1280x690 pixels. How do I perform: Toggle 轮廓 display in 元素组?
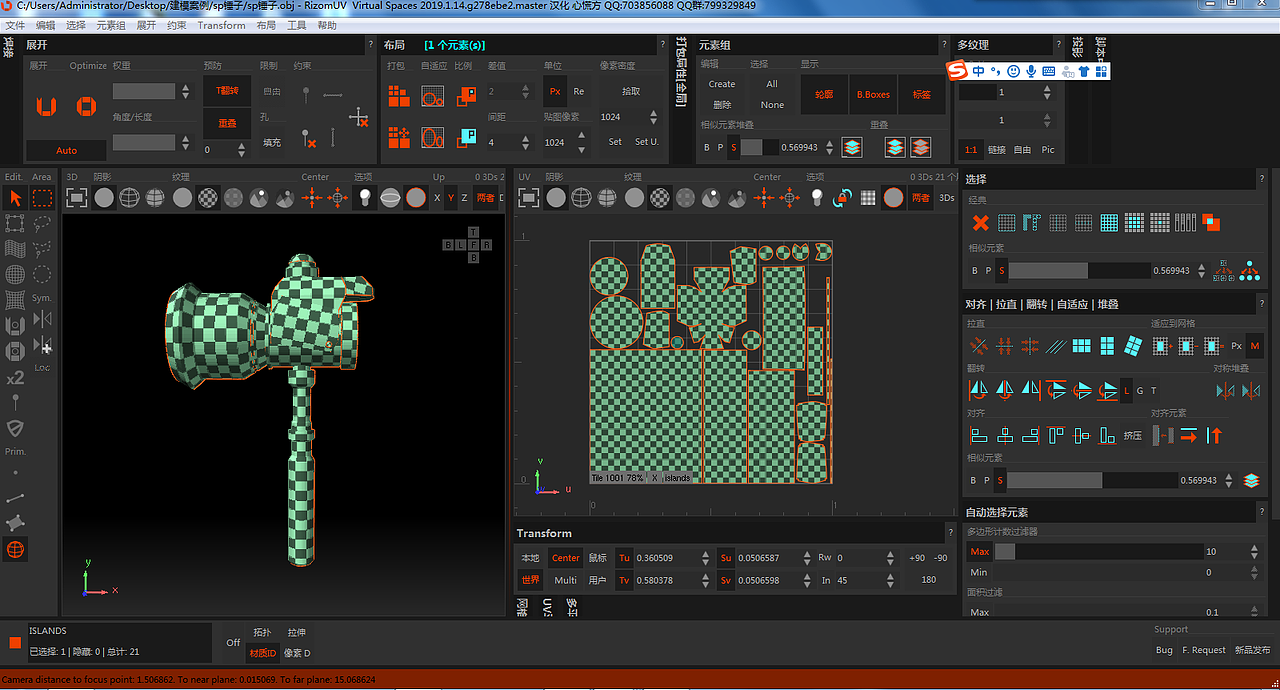(x=824, y=95)
